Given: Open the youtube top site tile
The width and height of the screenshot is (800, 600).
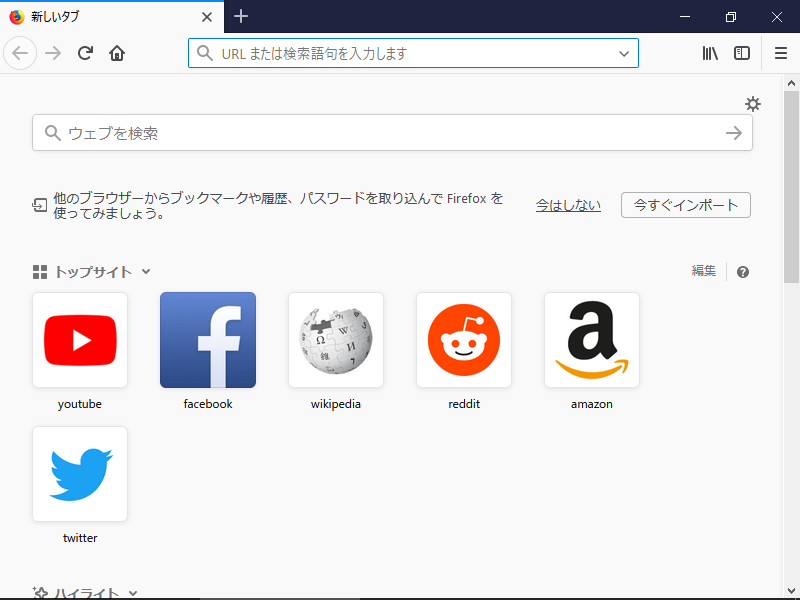Looking at the screenshot, I should click(80, 340).
